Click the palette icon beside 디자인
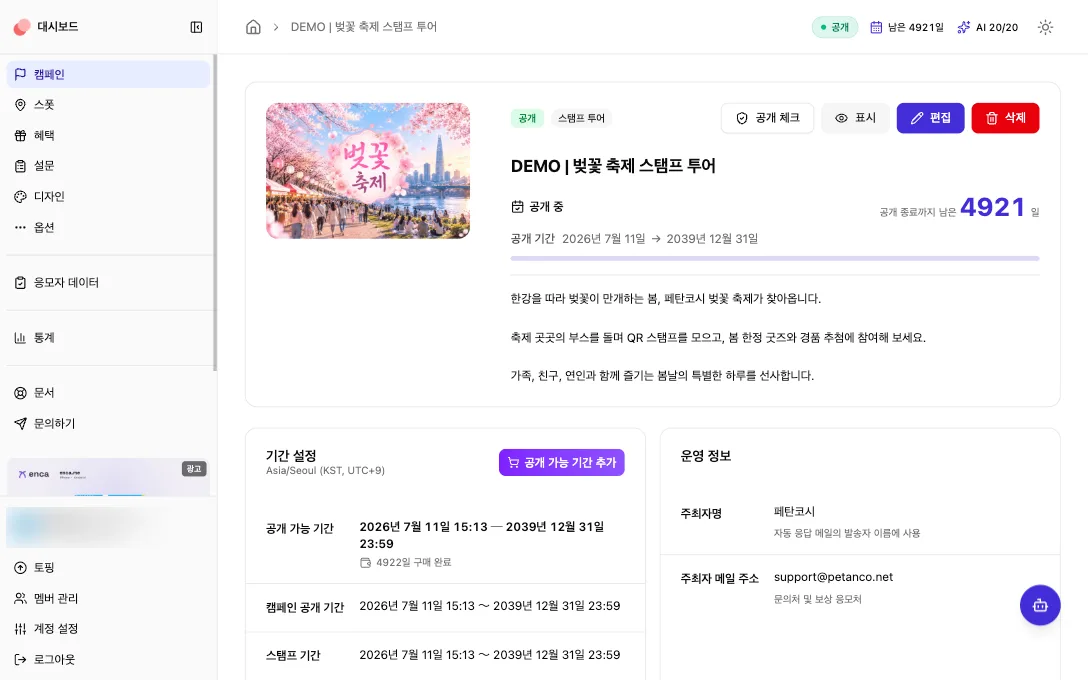Image resolution: width=1088 pixels, height=680 pixels. point(20,196)
